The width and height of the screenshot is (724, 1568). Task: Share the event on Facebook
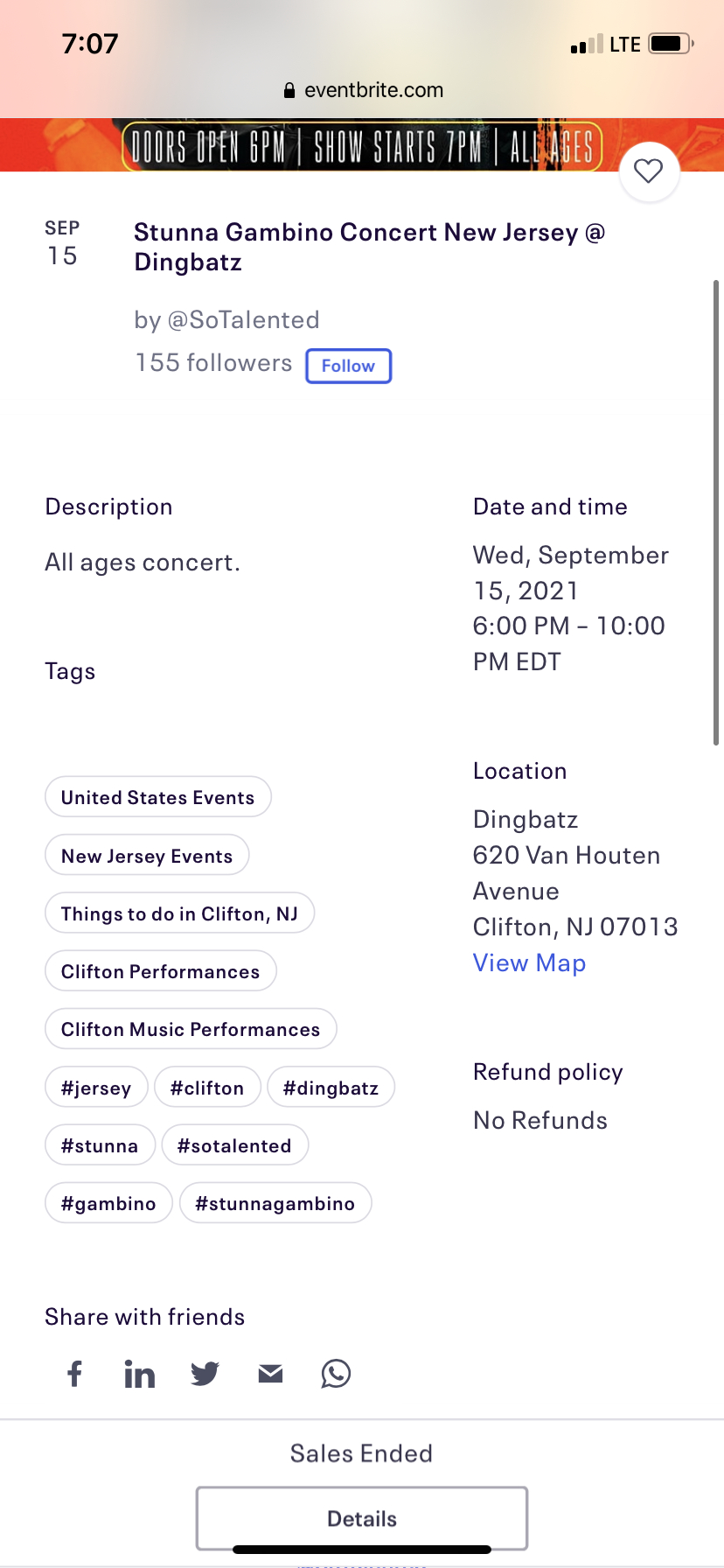tap(74, 1374)
